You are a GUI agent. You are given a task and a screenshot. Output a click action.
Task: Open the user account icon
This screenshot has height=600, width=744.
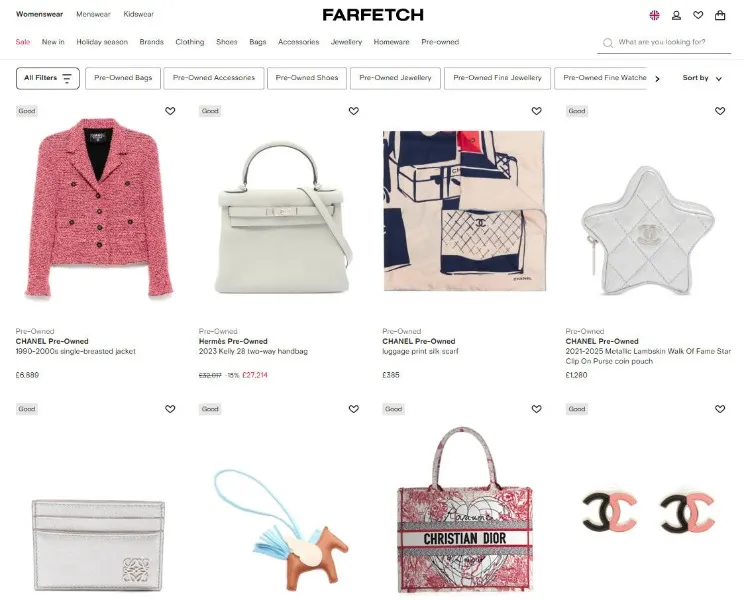[x=676, y=15]
